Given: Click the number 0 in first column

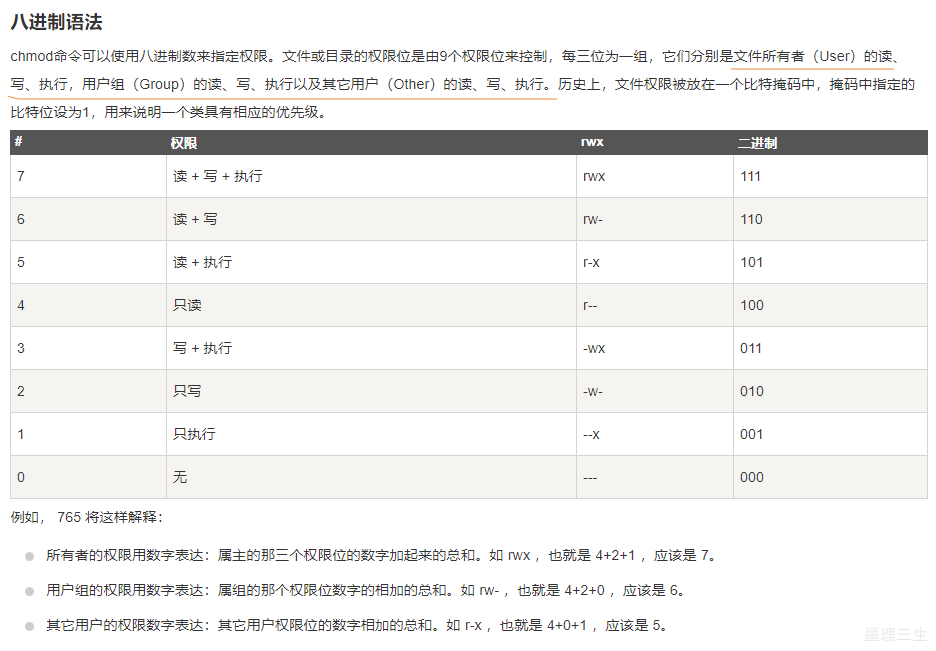Looking at the screenshot, I should 21,477.
